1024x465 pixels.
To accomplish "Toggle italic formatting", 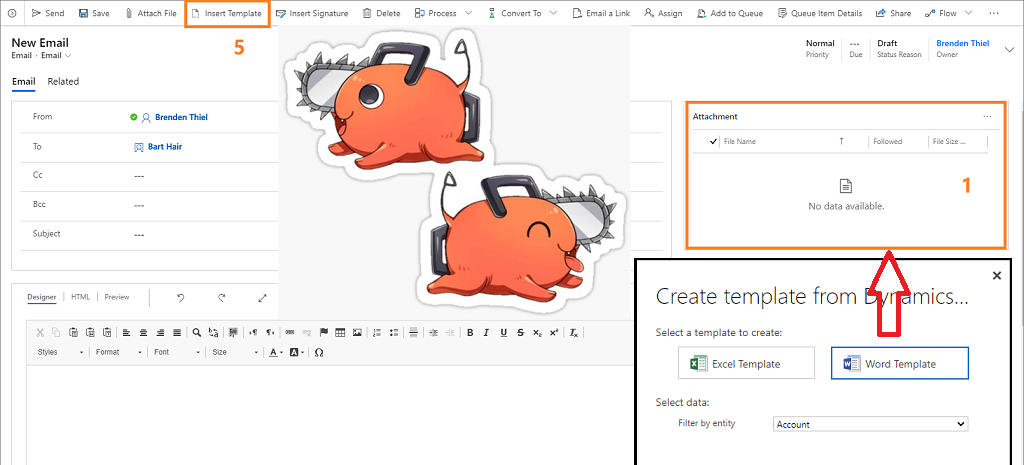I will point(486,332).
